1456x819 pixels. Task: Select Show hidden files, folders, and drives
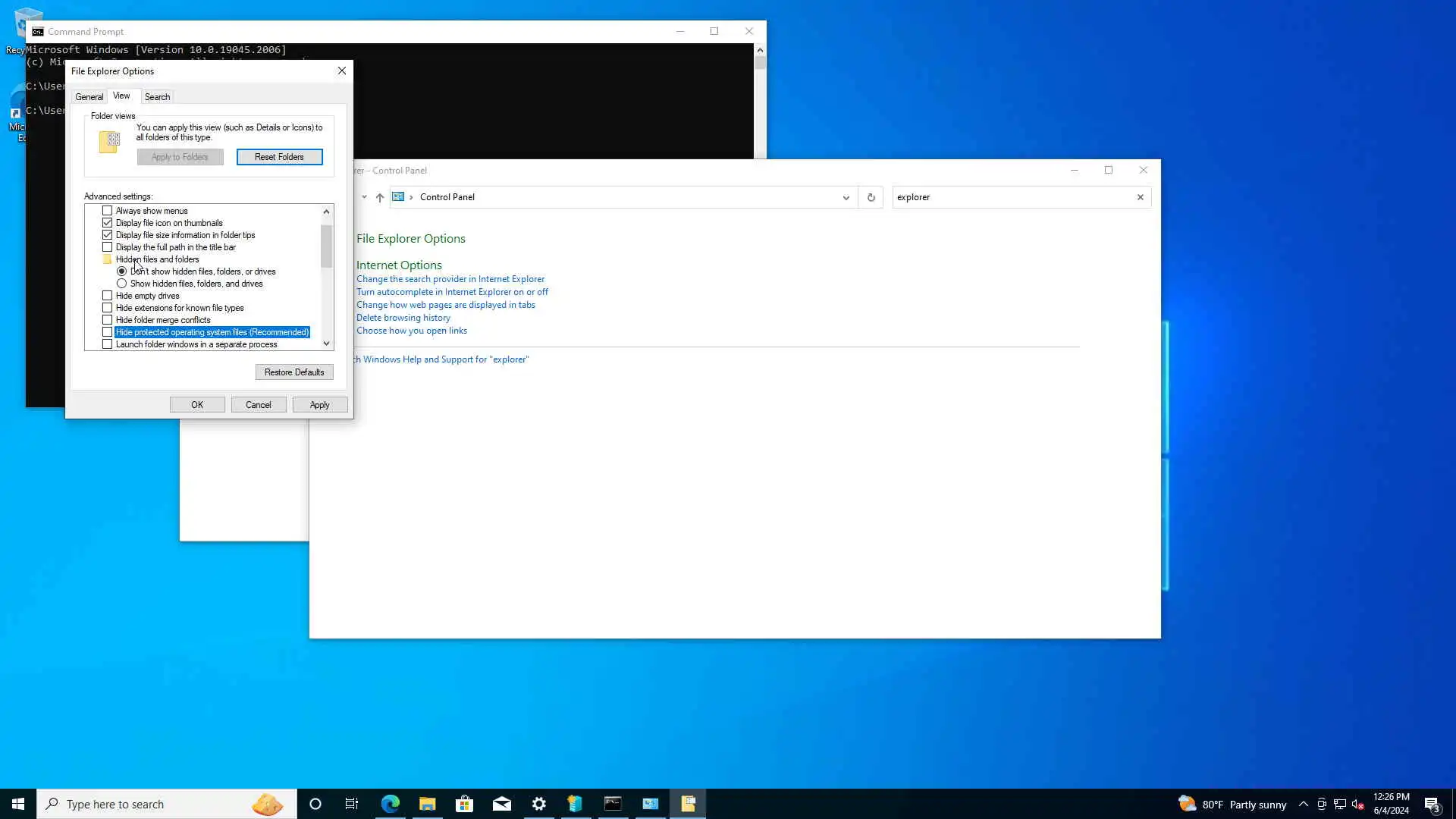[x=121, y=284]
